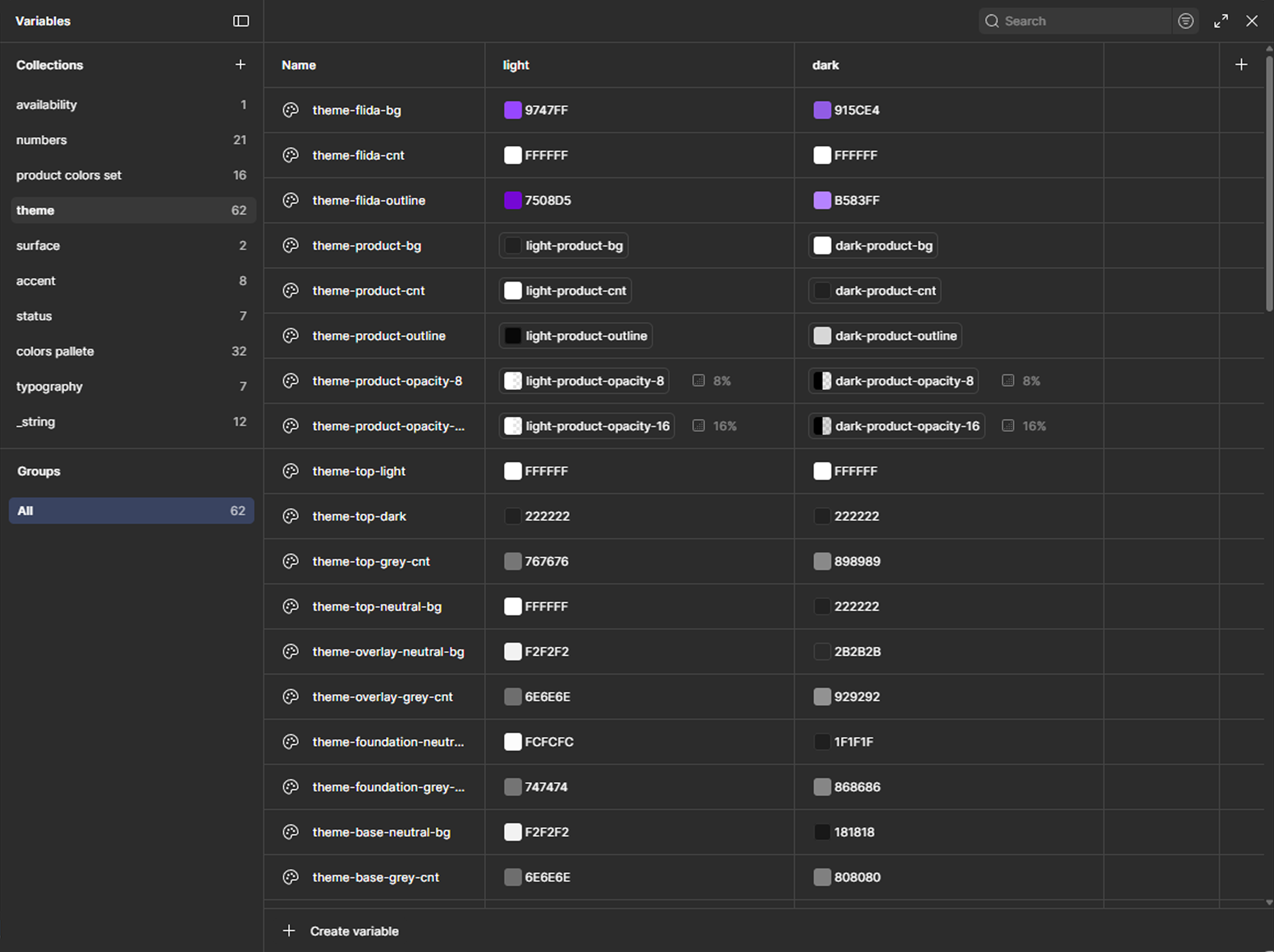The image size is (1274, 952).
Task: Click the 9747FF purple light swatch
Action: pos(513,110)
